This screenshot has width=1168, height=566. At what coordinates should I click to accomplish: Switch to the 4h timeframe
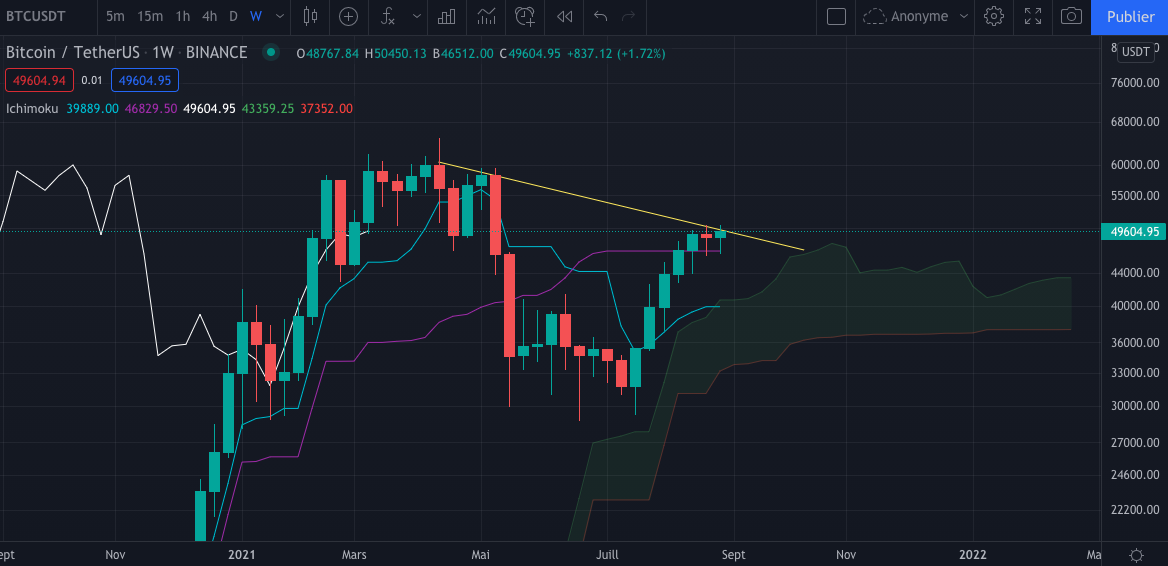[x=209, y=16]
